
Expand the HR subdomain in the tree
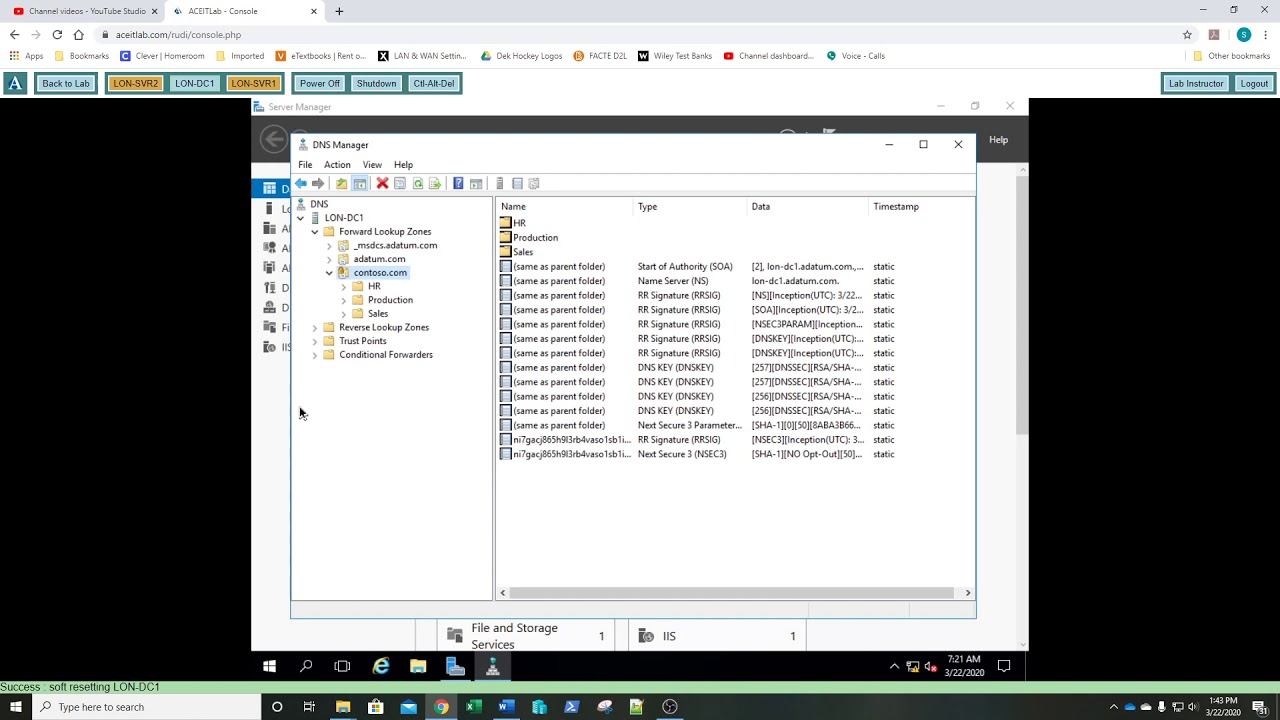[343, 287]
